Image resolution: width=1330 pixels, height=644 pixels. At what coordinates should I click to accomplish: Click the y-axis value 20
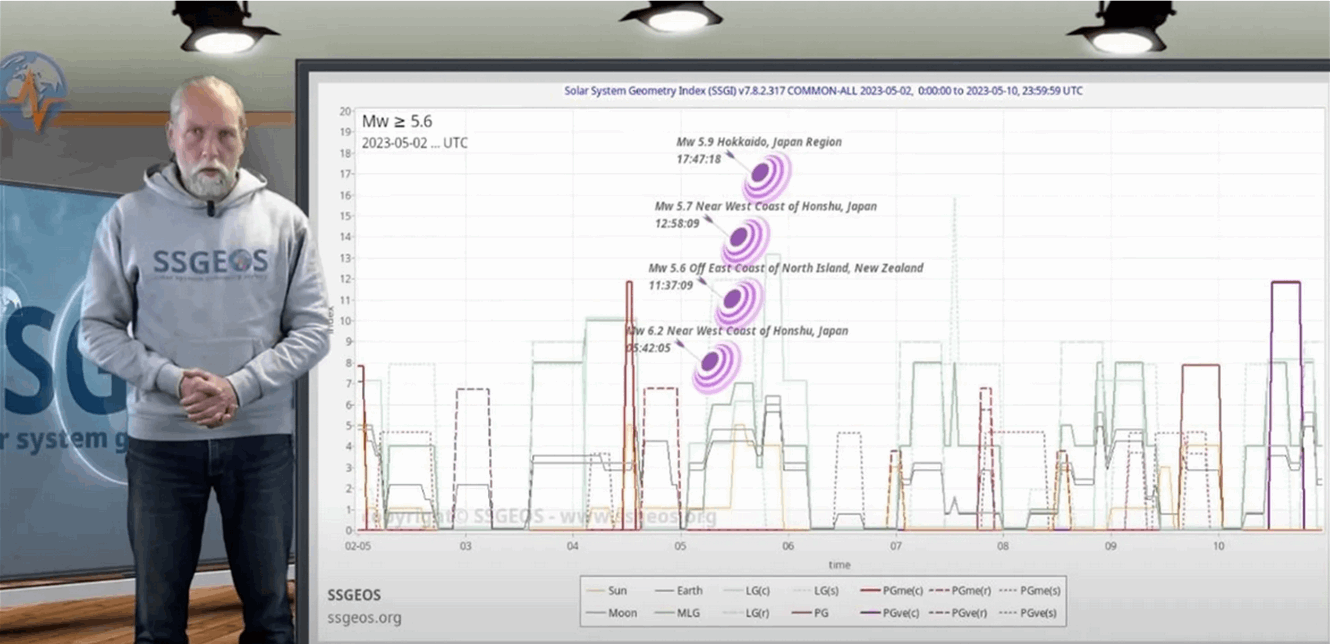pyautogui.click(x=345, y=111)
